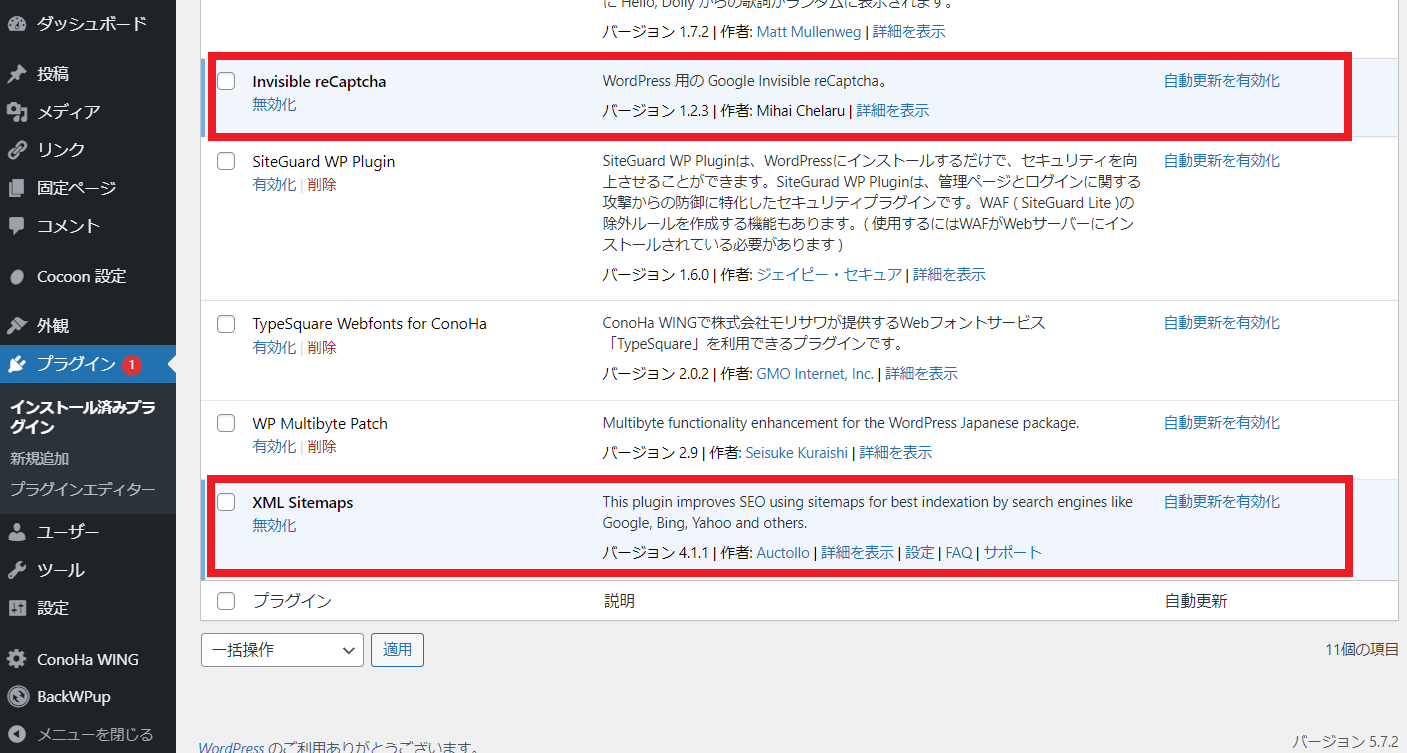Click the Dashboard gauge icon
This screenshot has height=753, width=1407.
pos(17,23)
